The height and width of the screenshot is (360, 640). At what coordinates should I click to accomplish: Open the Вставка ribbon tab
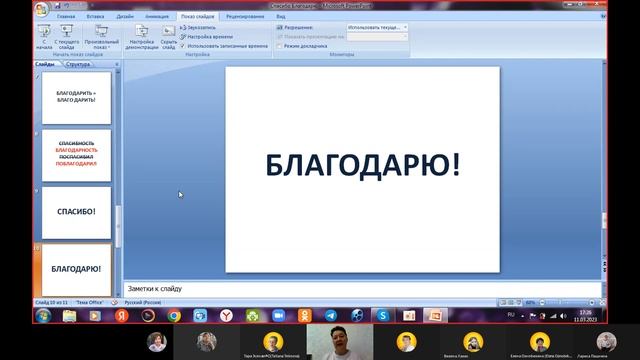[x=95, y=16]
